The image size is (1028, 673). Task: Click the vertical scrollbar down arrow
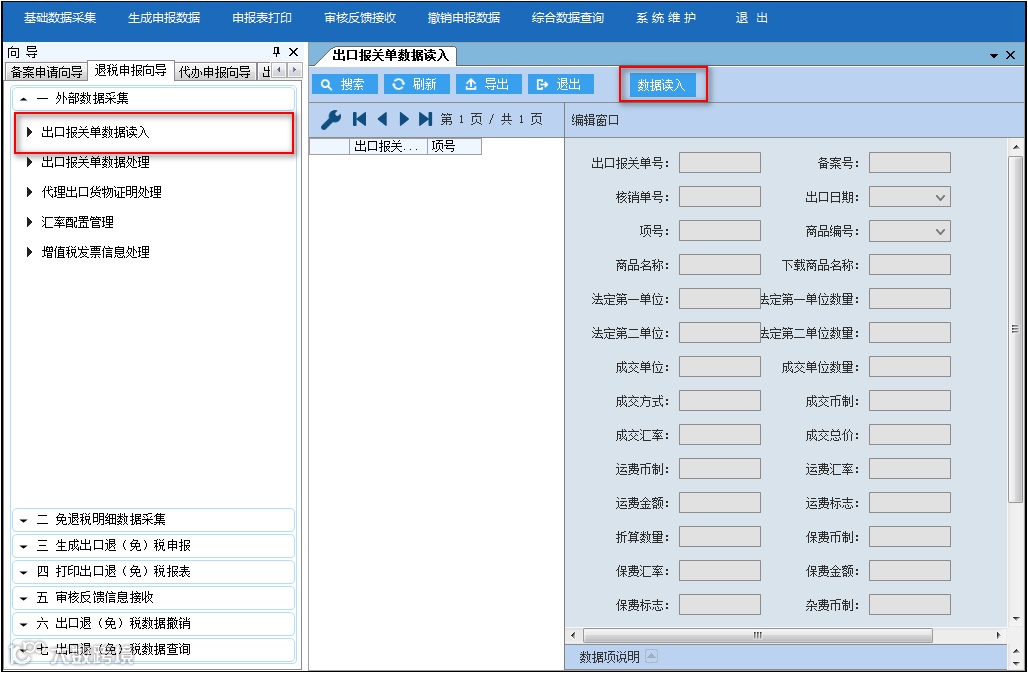[1016, 619]
